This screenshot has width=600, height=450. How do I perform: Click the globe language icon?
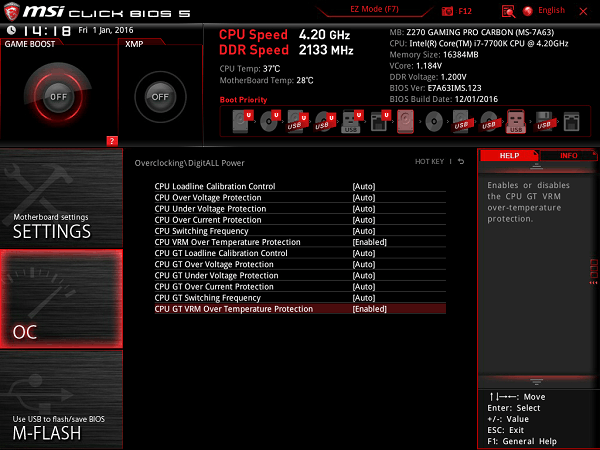[528, 11]
